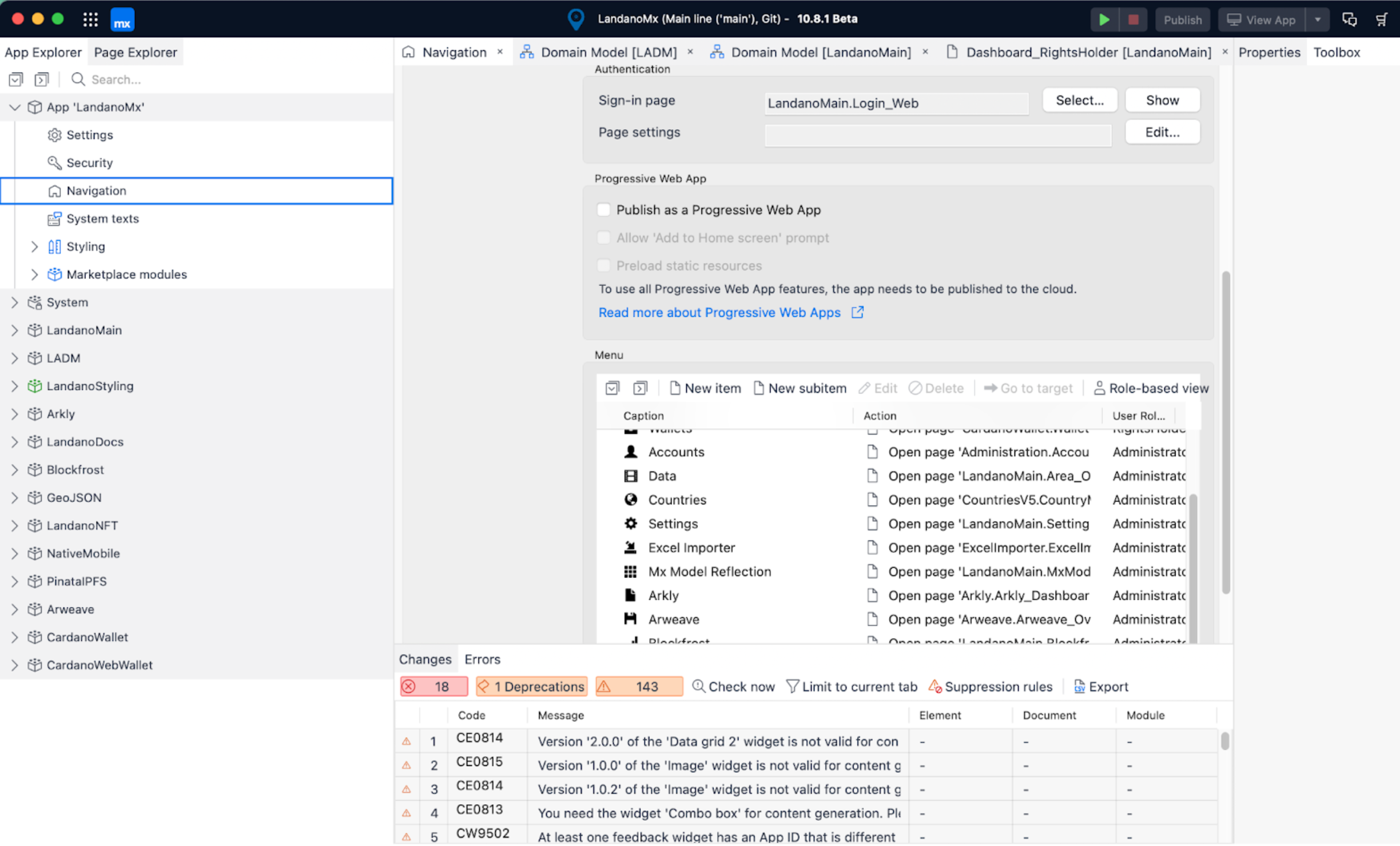Expand the System module
The width and height of the screenshot is (1400, 846).
click(x=15, y=302)
